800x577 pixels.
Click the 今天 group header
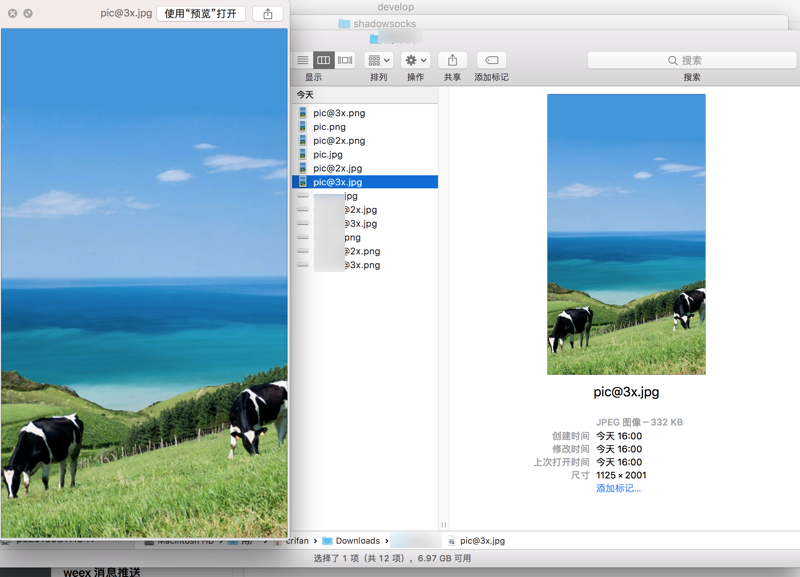tap(365, 95)
